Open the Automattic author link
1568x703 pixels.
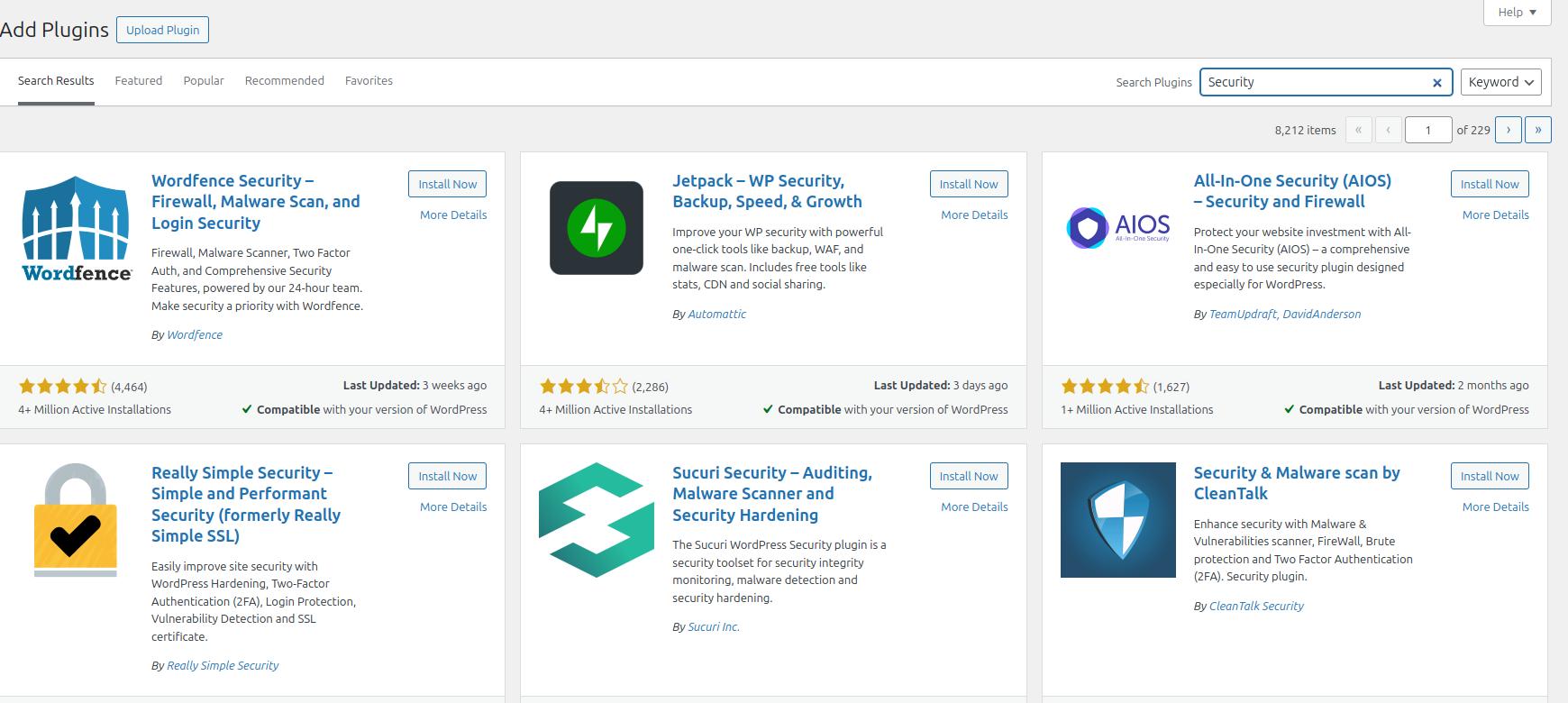tap(716, 315)
